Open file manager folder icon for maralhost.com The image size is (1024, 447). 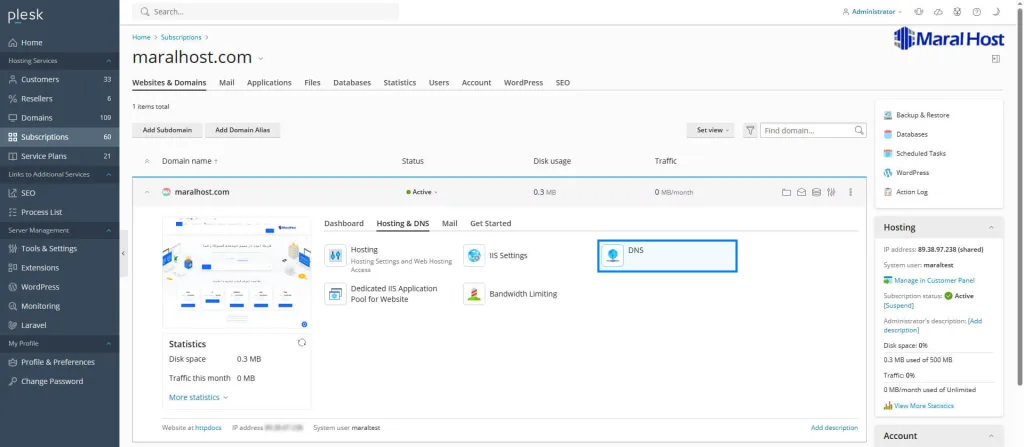[x=786, y=192]
